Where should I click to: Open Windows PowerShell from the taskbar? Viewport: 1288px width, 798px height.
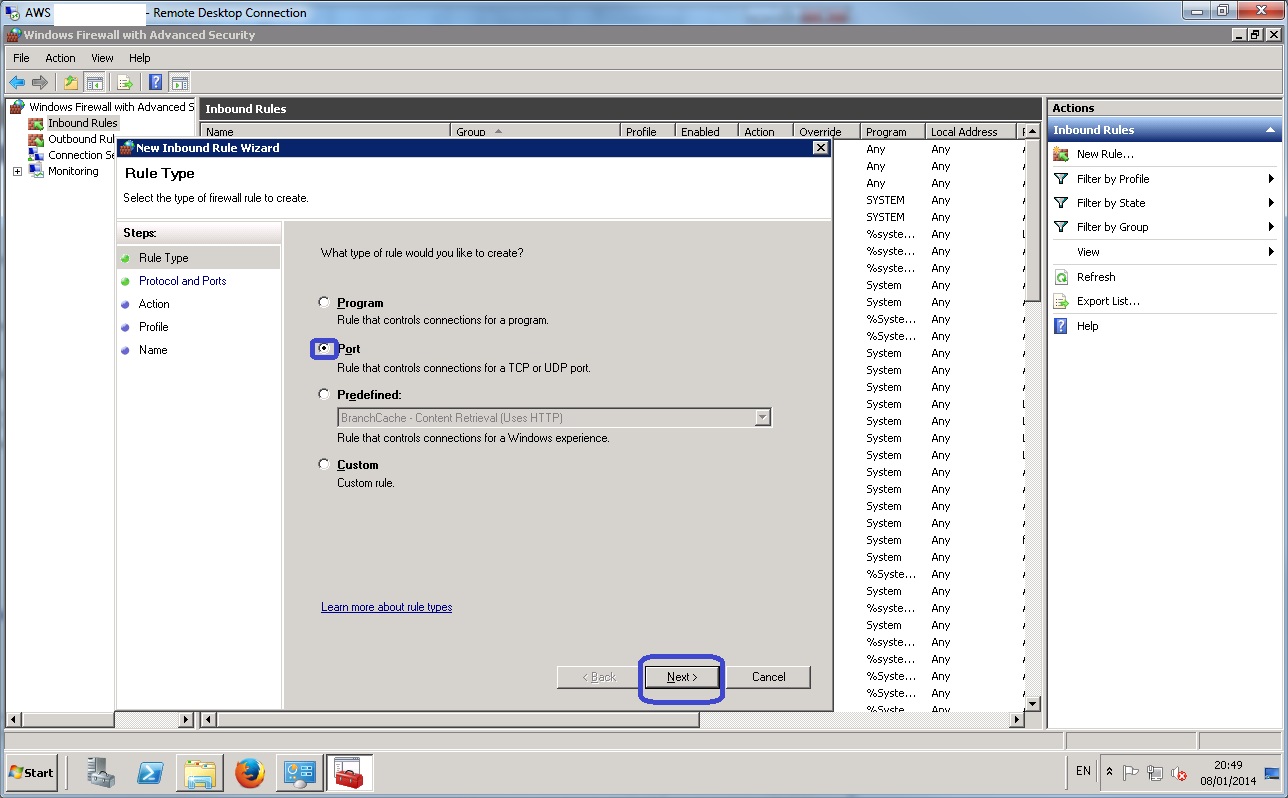[x=150, y=772]
